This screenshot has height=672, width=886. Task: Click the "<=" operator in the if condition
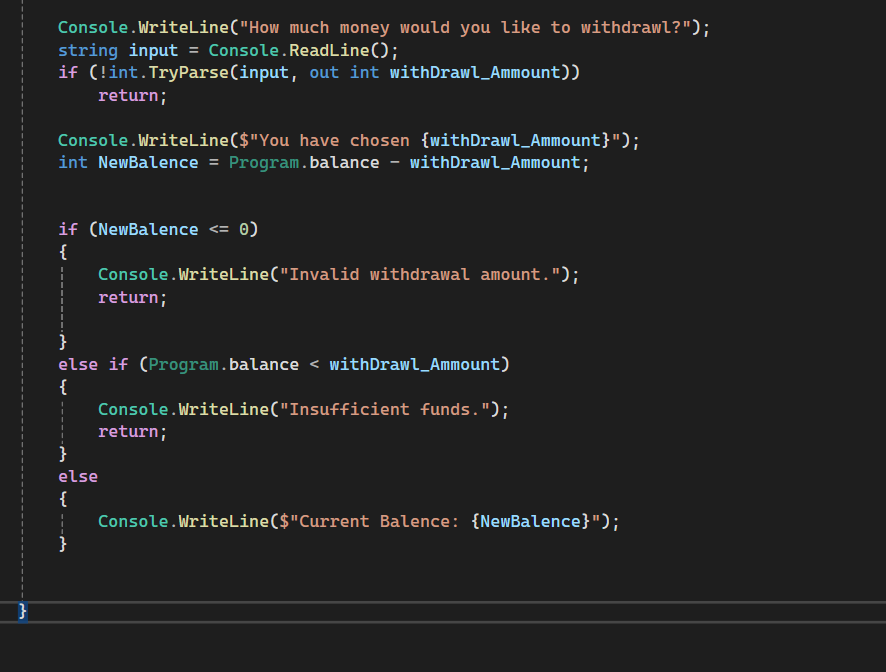point(219,229)
